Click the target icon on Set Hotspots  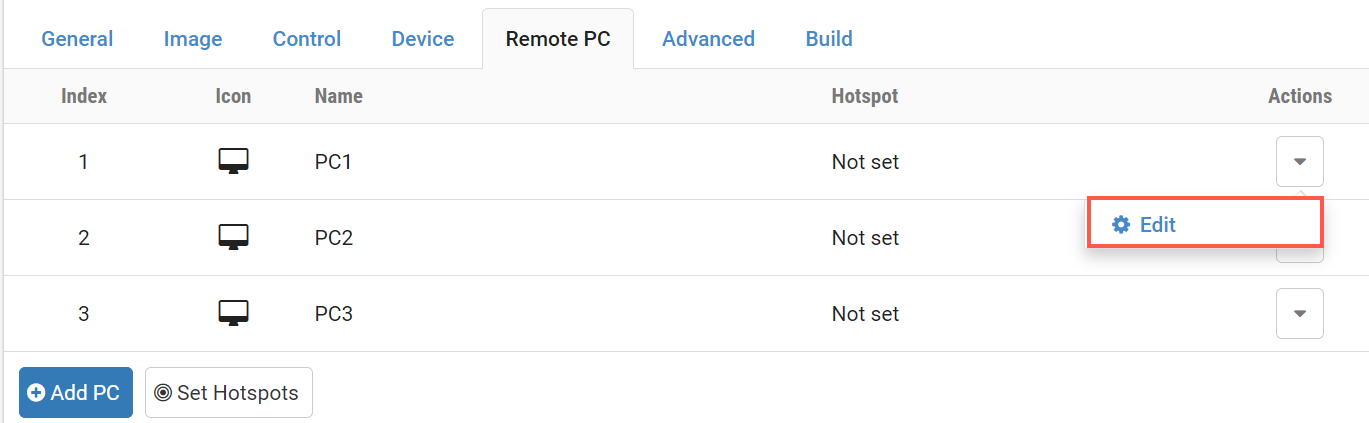[x=163, y=393]
